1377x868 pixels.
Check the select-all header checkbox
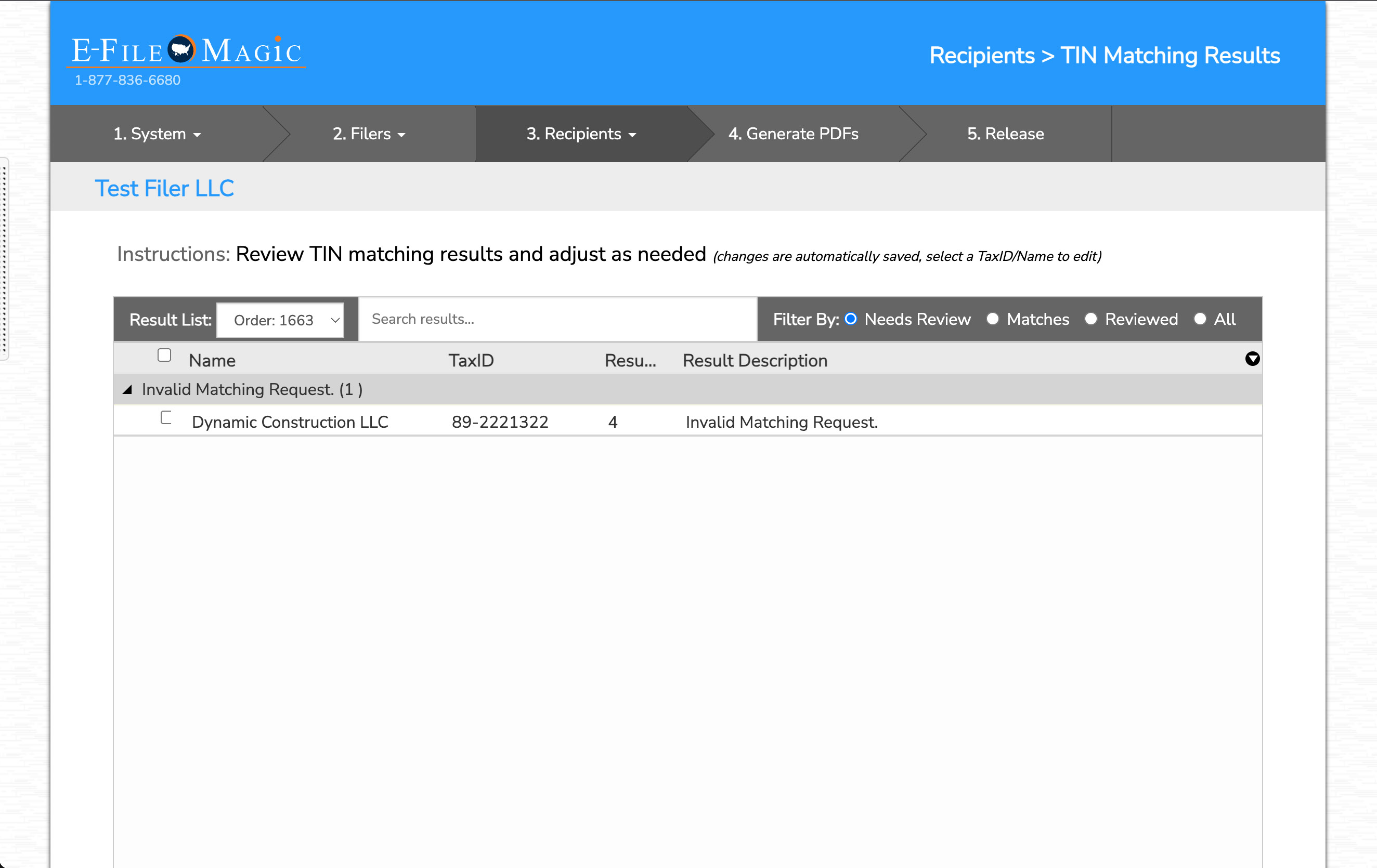tap(165, 356)
